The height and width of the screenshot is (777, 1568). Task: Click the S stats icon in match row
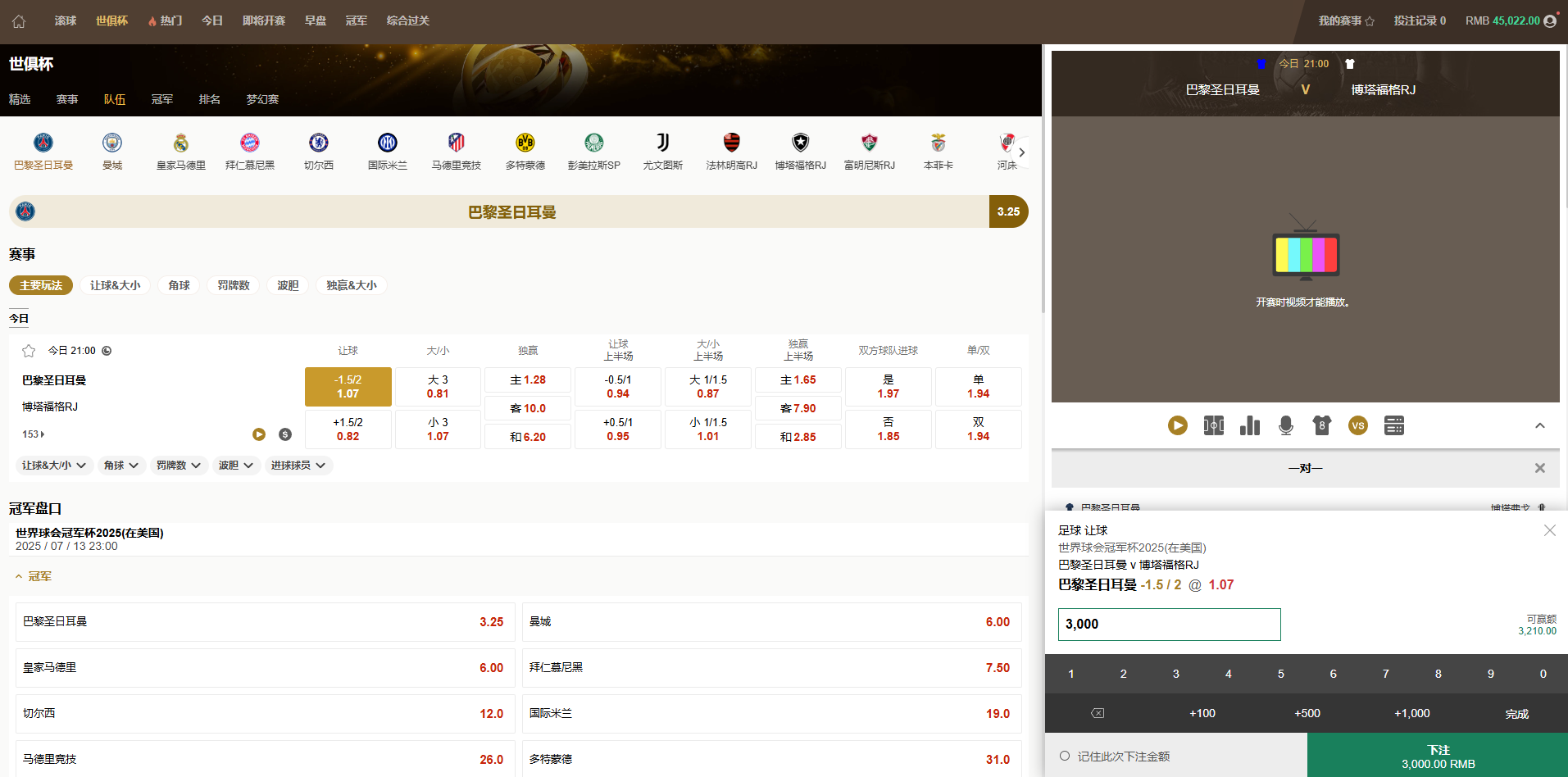(285, 434)
